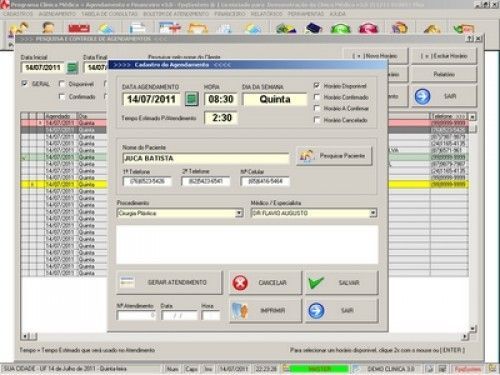Click the red X icon on CANCELAR

240,283
